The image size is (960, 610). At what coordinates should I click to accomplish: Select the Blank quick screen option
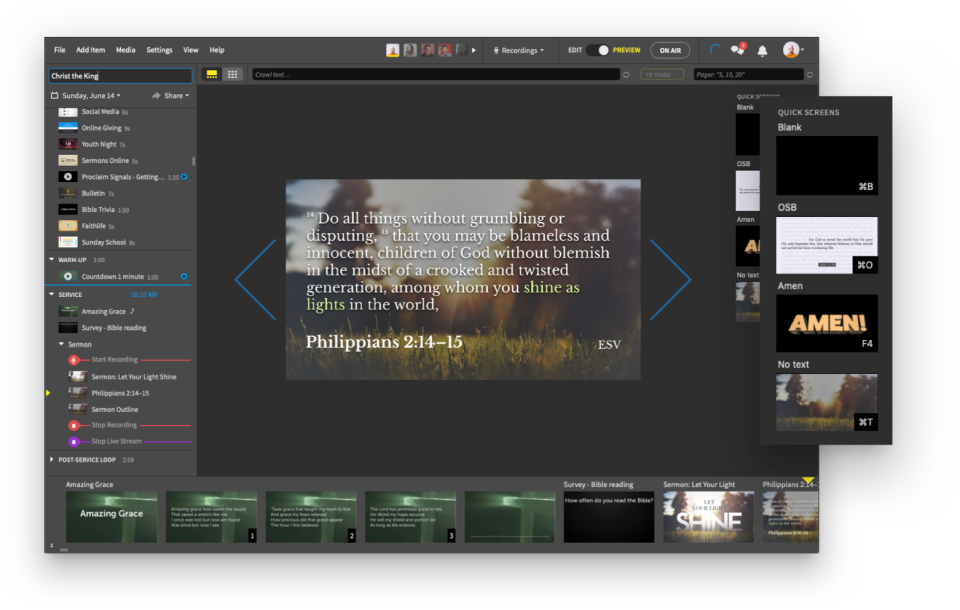[x=826, y=165]
